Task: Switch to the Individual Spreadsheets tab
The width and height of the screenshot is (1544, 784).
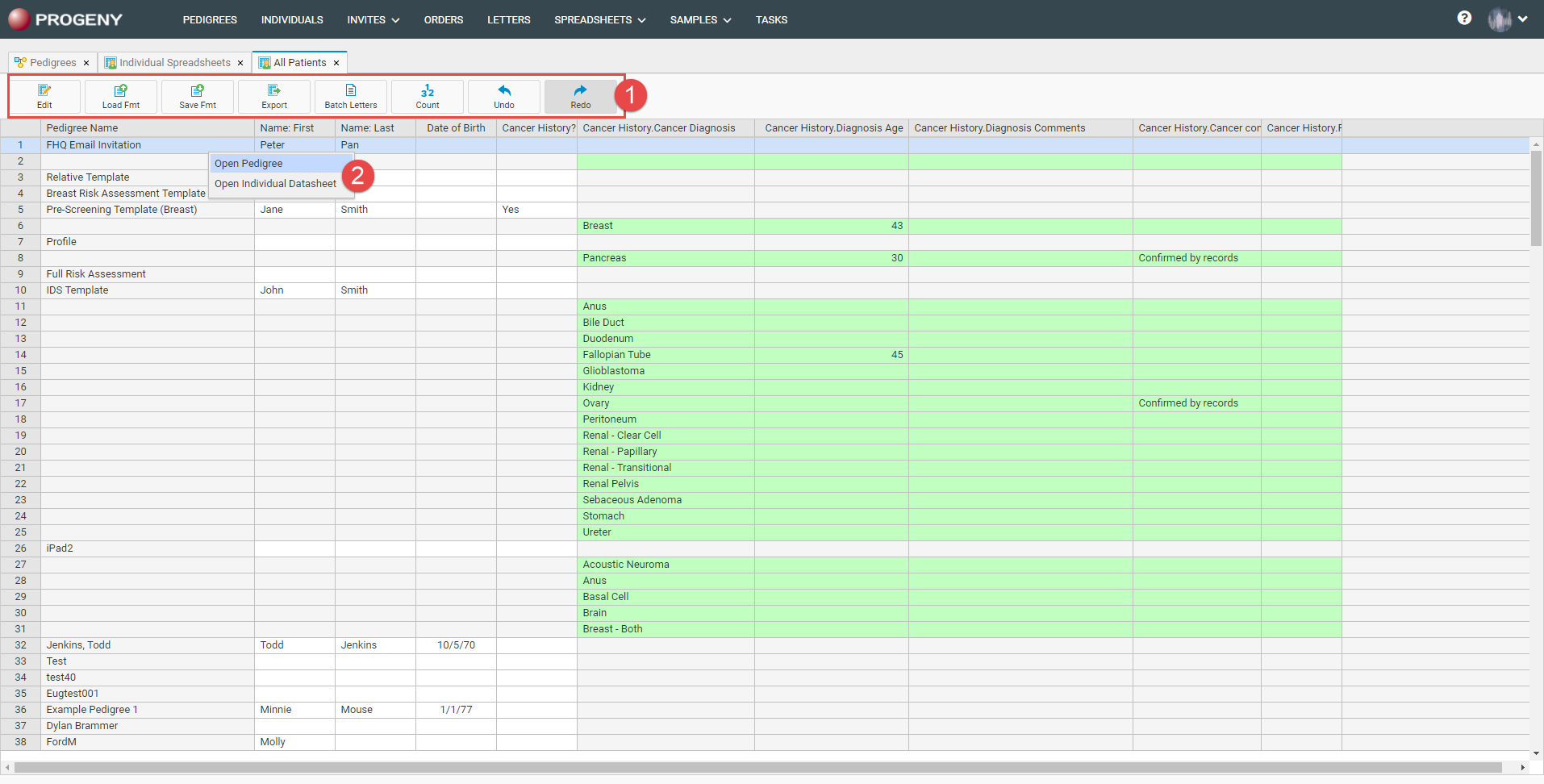Action: pos(173,62)
